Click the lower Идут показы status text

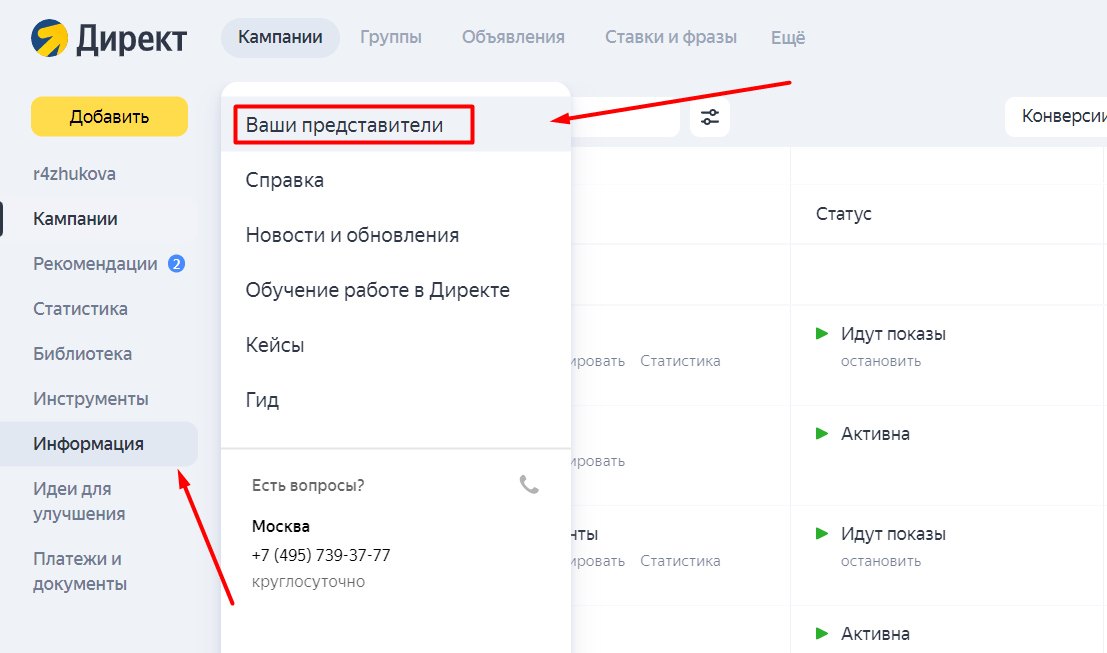[x=893, y=534]
